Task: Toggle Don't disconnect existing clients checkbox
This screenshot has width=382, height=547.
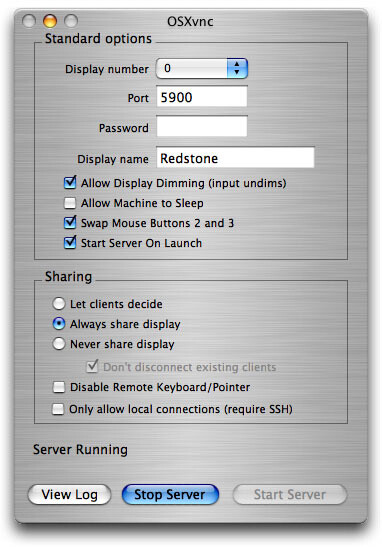Action: click(x=92, y=366)
